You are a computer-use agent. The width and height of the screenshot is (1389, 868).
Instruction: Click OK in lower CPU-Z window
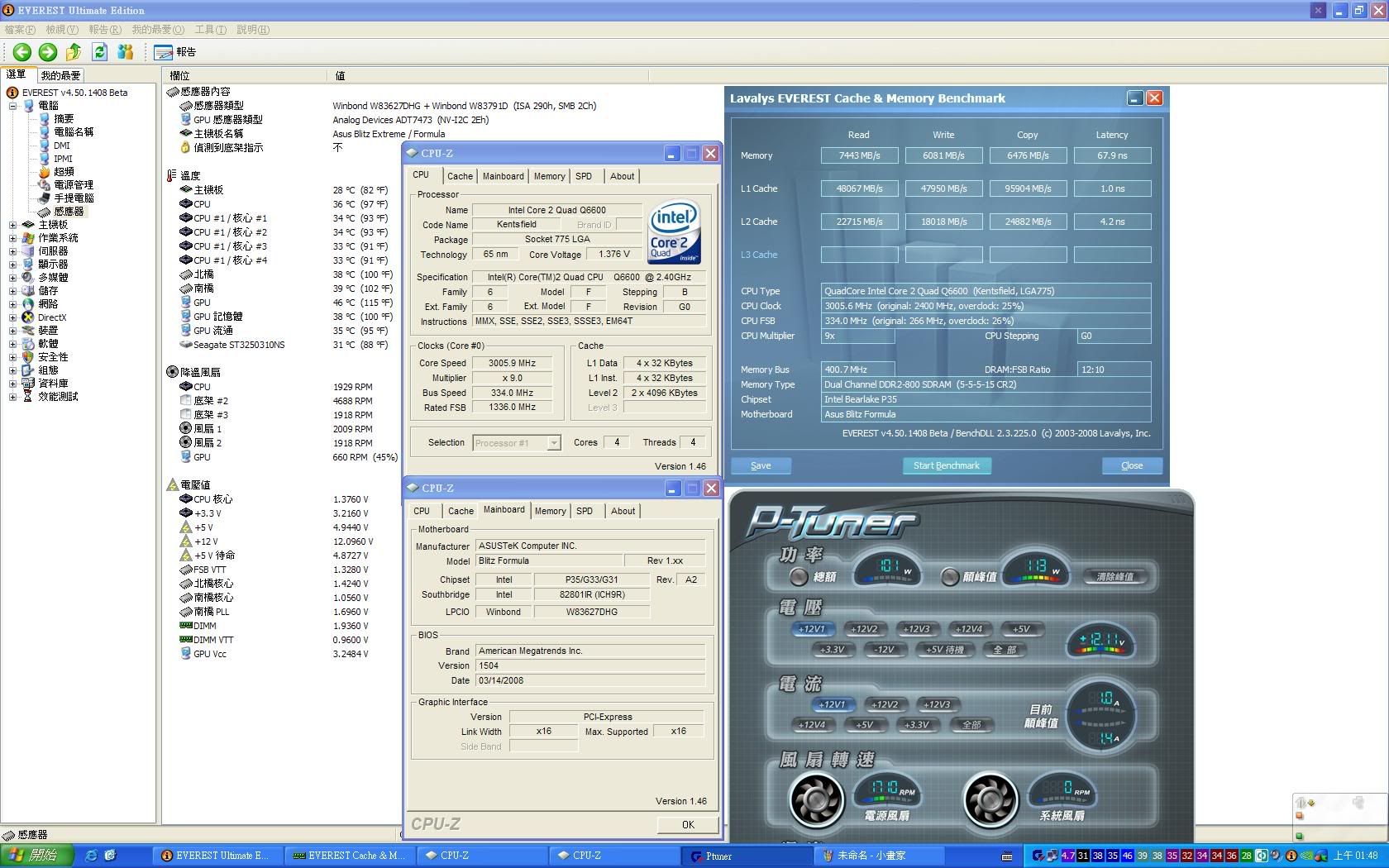click(688, 825)
